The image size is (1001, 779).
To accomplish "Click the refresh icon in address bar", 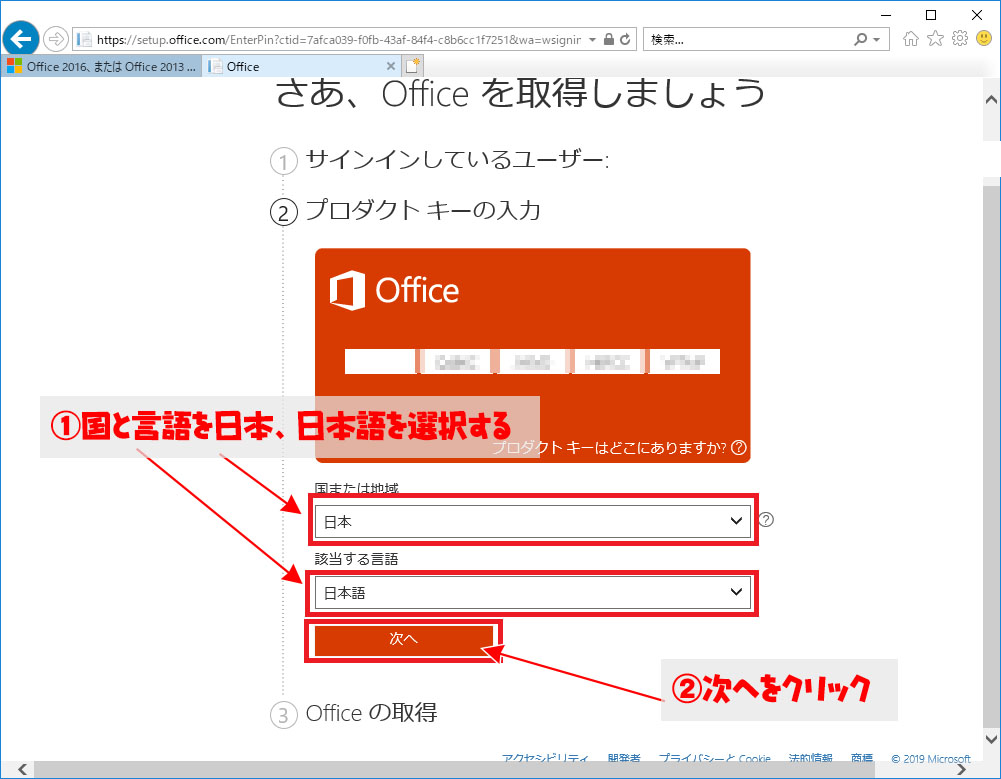I will [625, 40].
